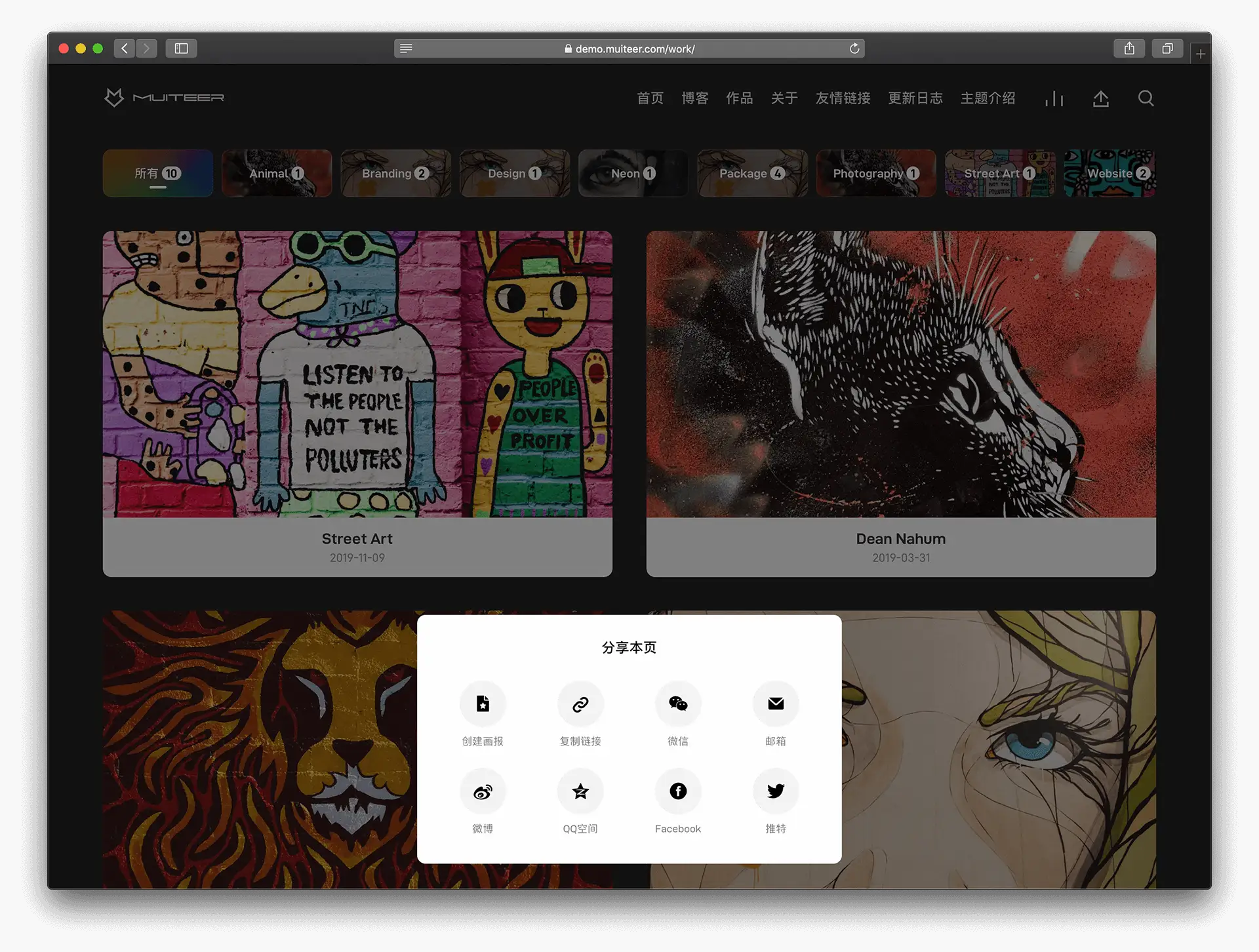Open the blue-eyed face artwork thumbnail
Viewport: 1259px width, 952px height.
pos(999,749)
